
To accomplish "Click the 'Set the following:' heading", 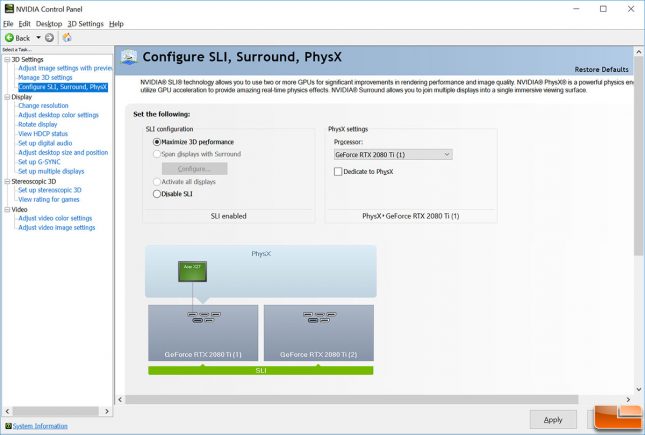I will [162, 114].
